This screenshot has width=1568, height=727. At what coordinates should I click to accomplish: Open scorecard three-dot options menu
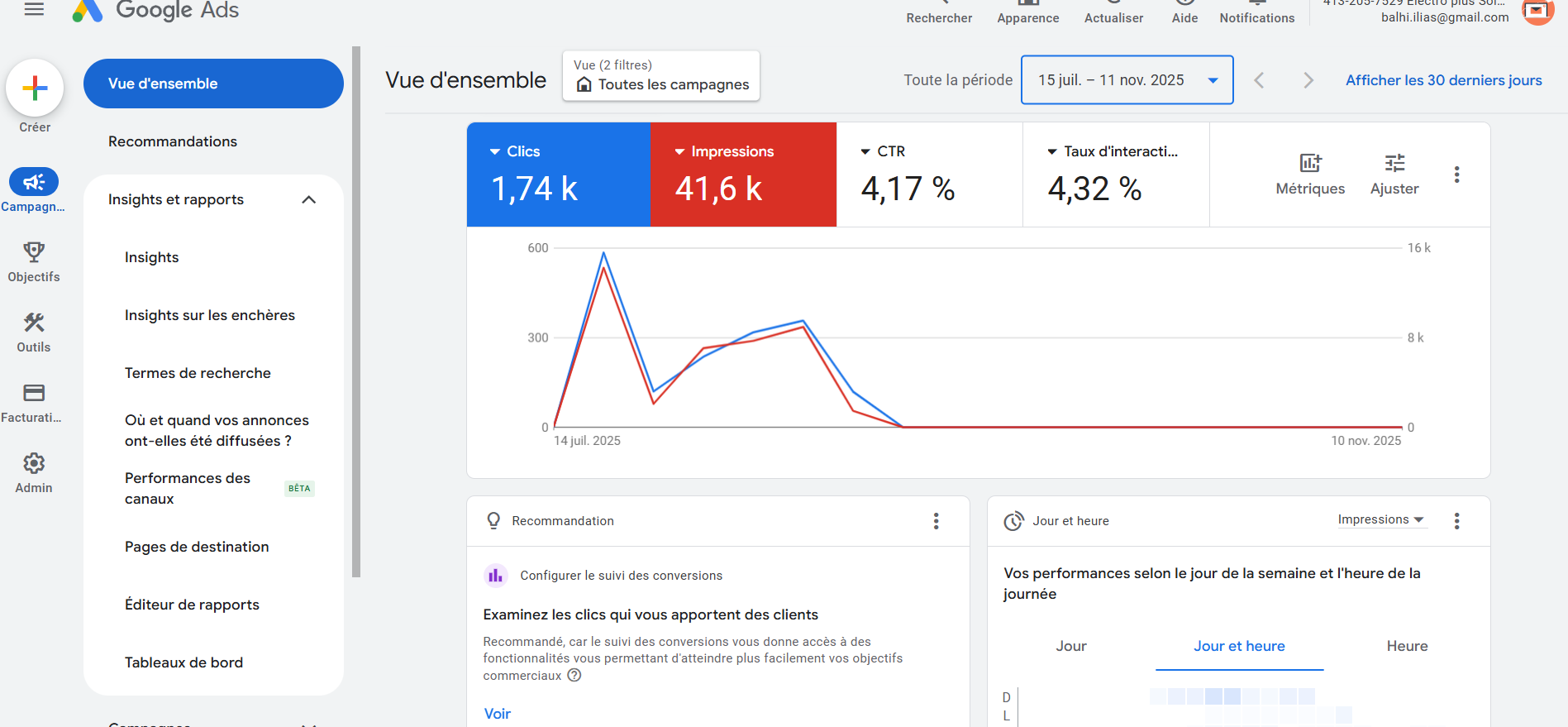click(x=1456, y=175)
